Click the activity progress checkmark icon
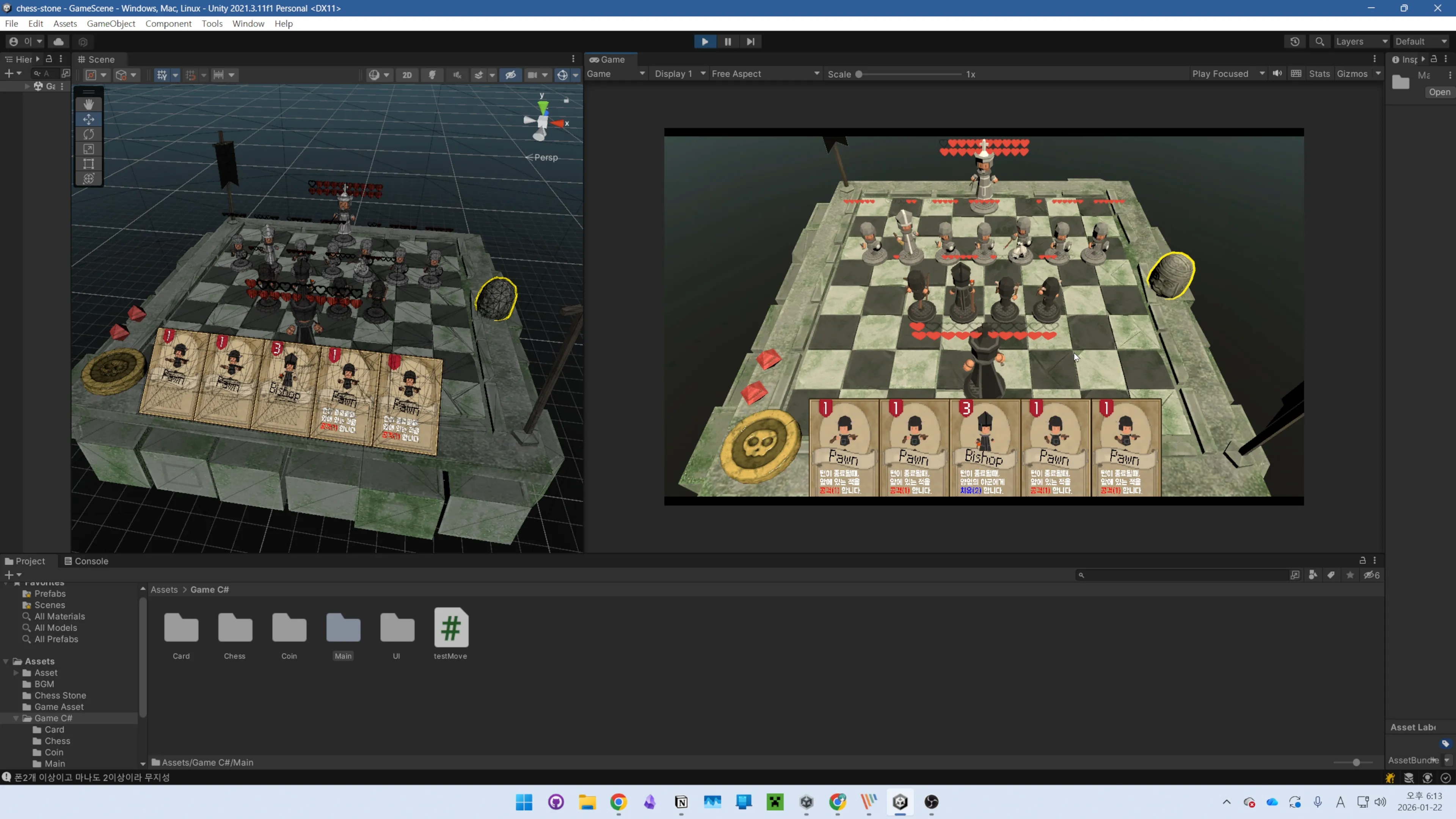 [x=1446, y=778]
